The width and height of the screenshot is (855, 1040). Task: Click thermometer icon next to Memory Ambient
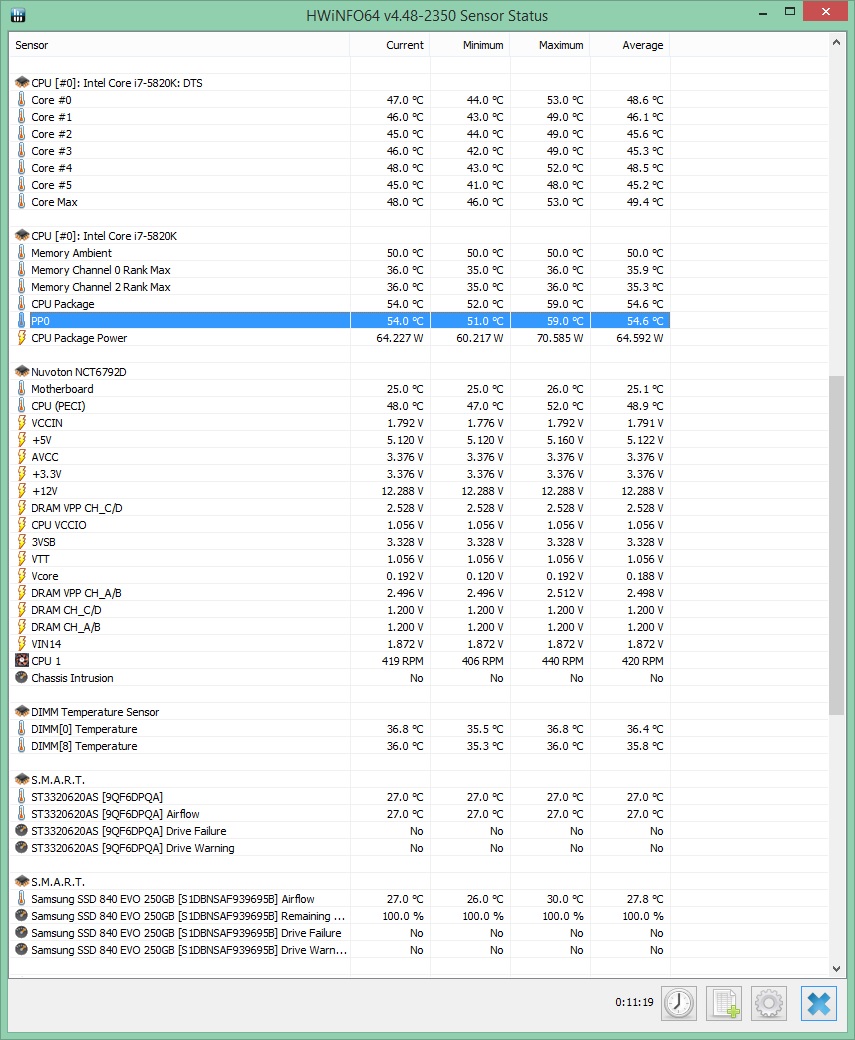tap(21, 253)
